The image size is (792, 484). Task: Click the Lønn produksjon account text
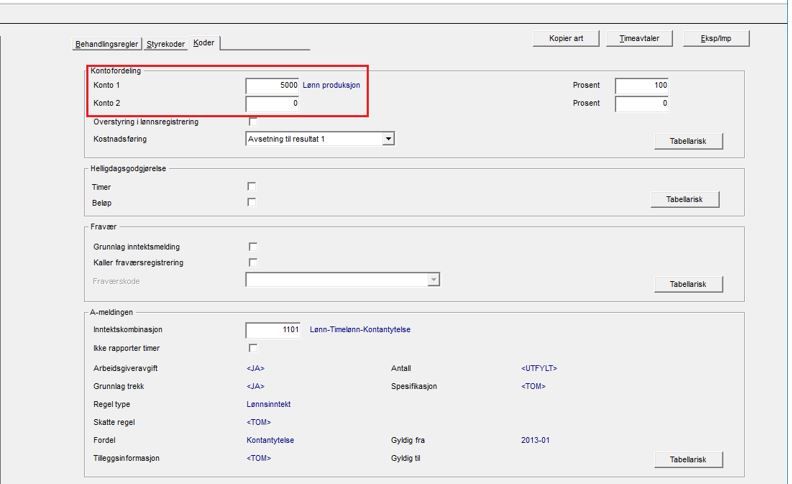click(331, 85)
